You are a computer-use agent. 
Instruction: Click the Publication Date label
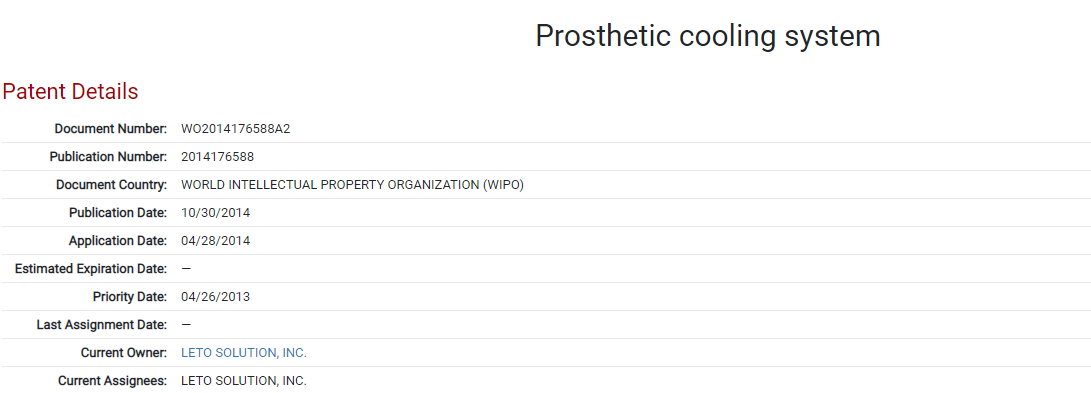click(118, 213)
